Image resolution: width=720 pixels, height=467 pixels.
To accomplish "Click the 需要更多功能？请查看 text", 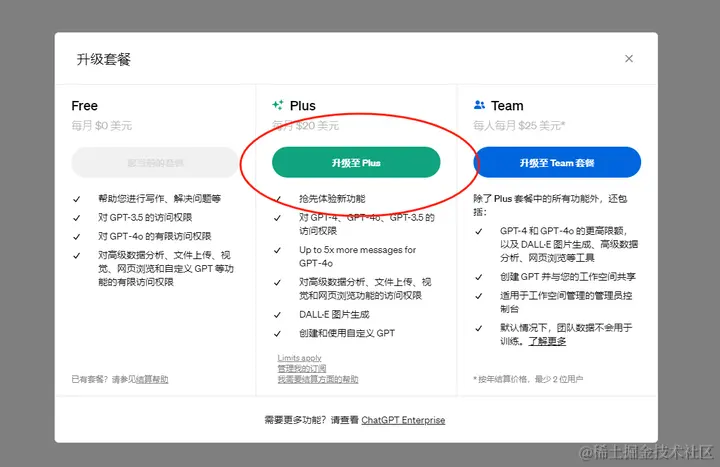I will pyautogui.click(x=311, y=420).
